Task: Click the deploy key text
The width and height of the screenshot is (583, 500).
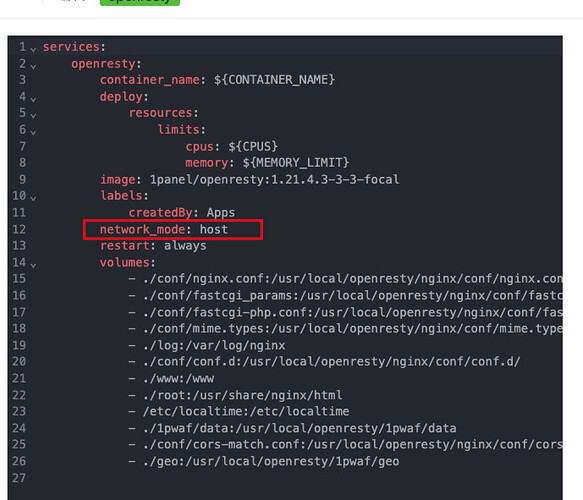Action: [121, 97]
